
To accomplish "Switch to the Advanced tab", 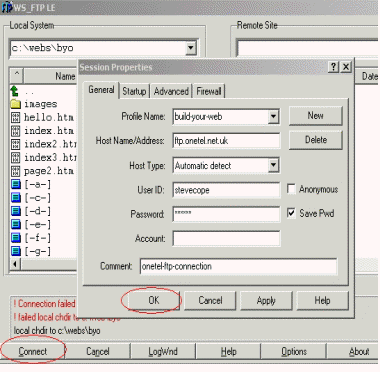I will (x=171, y=91).
